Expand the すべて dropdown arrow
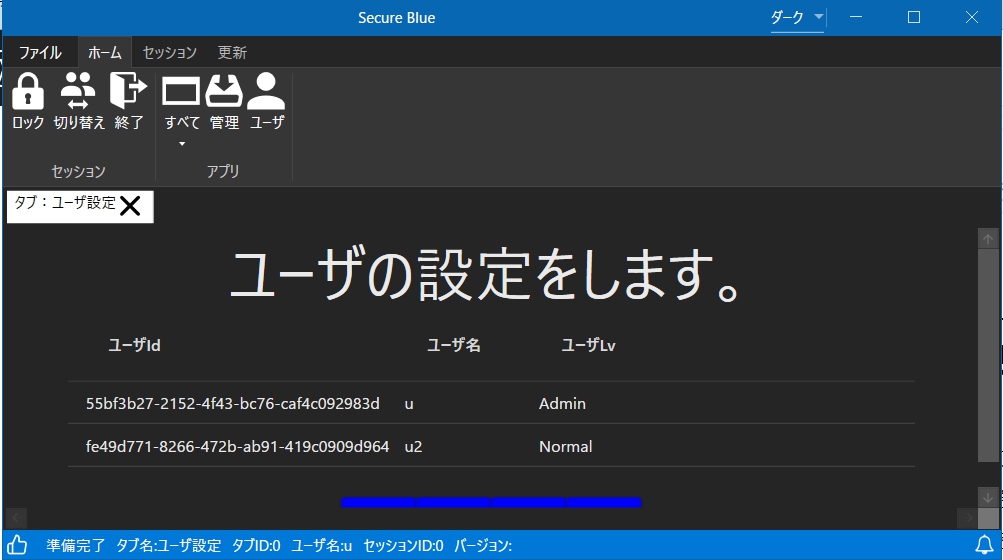This screenshot has height=560, width=1003. (x=182, y=143)
